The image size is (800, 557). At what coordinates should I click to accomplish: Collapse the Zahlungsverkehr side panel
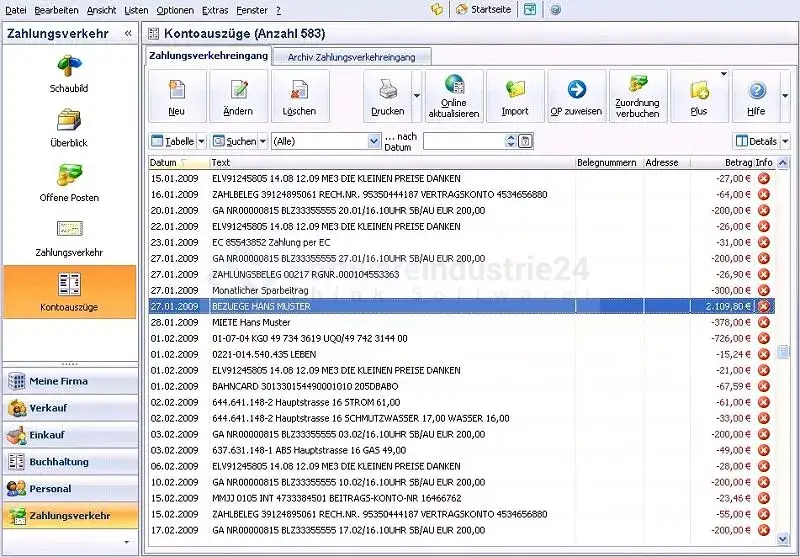point(128,34)
